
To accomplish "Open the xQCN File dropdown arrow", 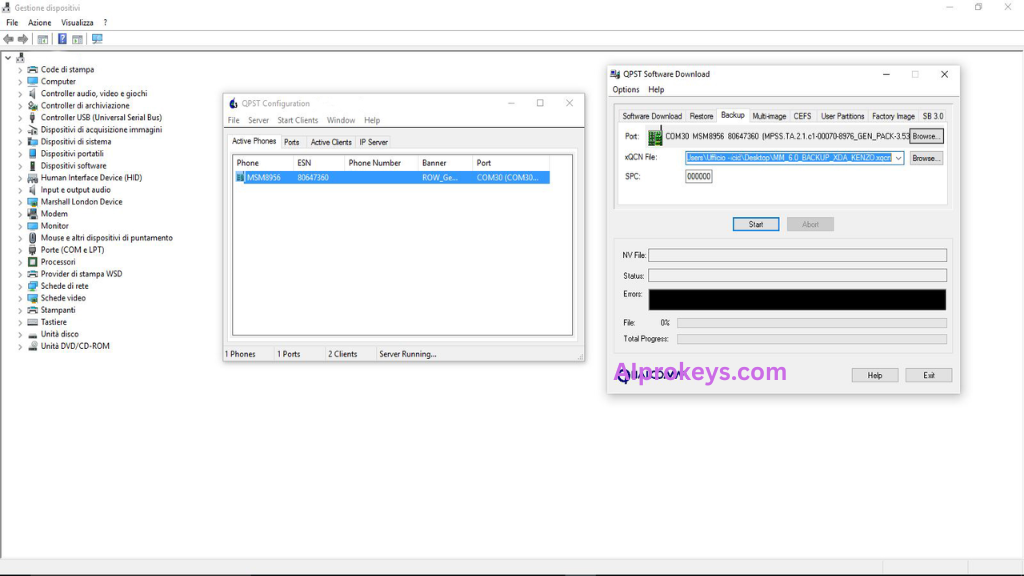I will tap(899, 159).
